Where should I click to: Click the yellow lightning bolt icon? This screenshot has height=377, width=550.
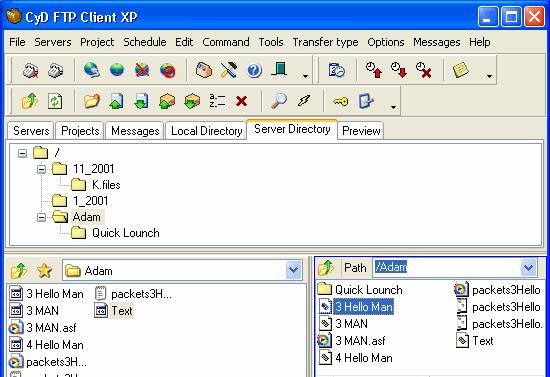tap(304, 101)
